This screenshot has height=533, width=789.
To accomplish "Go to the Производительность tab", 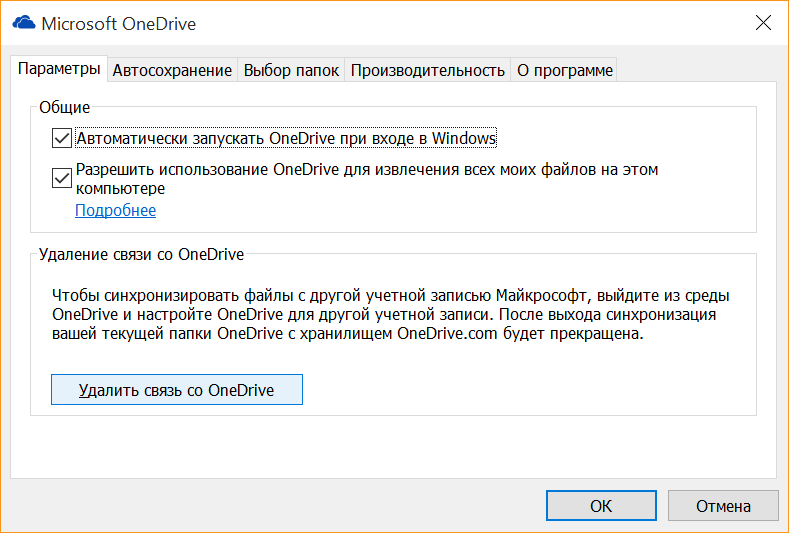I will [x=427, y=70].
